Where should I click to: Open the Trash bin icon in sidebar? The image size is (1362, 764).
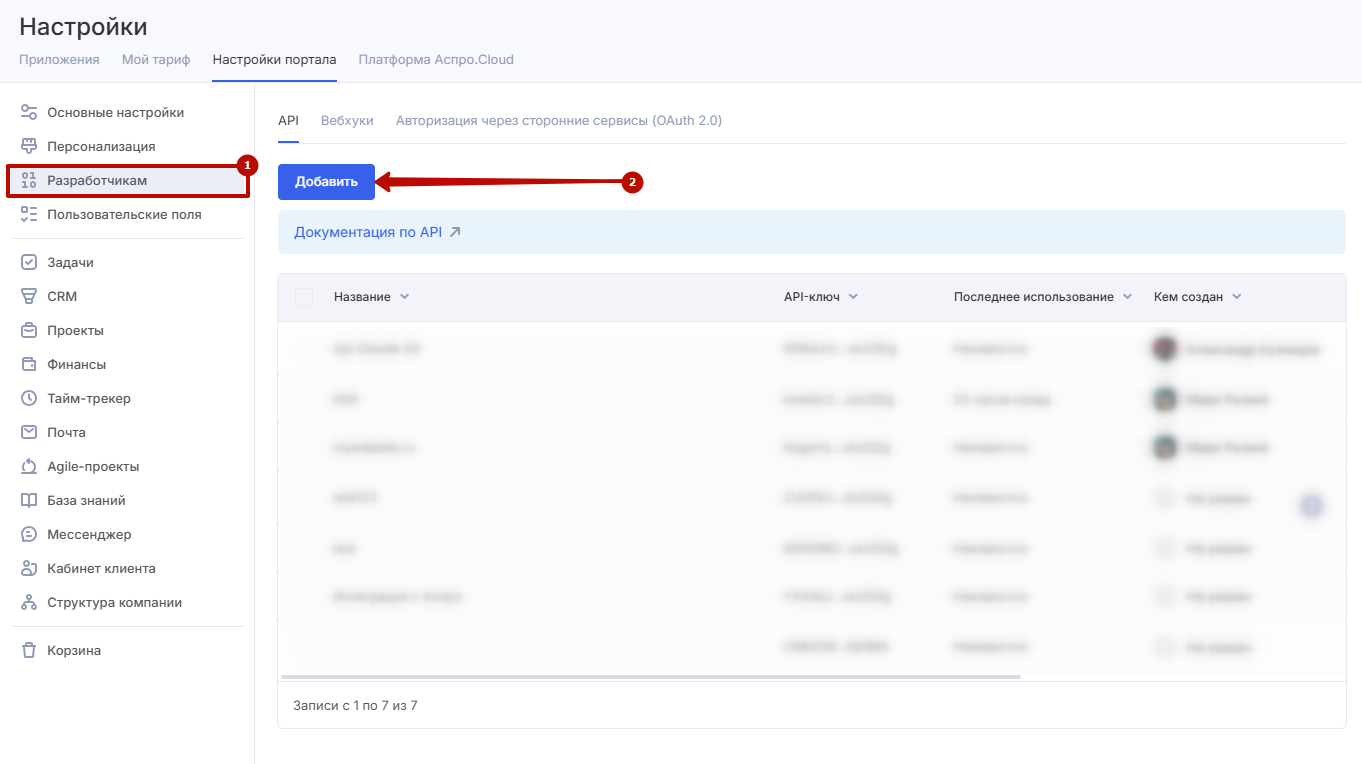pyautogui.click(x=29, y=651)
